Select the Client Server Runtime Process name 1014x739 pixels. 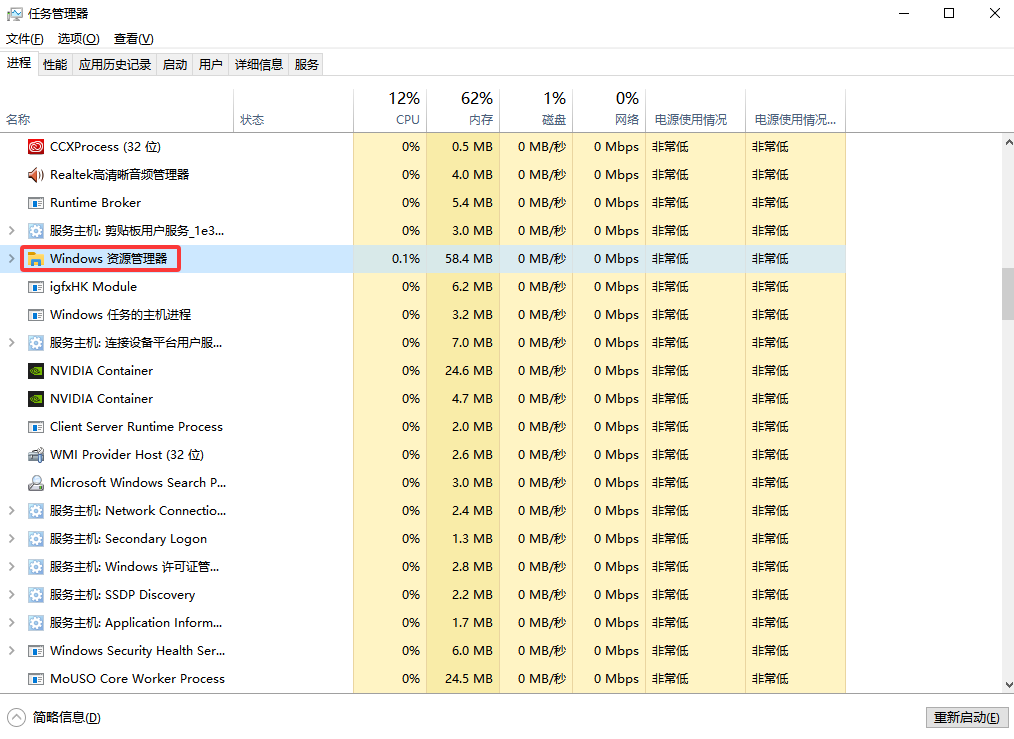tap(136, 427)
